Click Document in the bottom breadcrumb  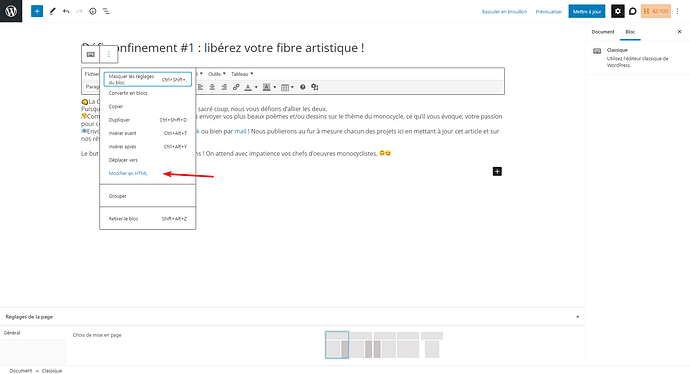(21, 371)
